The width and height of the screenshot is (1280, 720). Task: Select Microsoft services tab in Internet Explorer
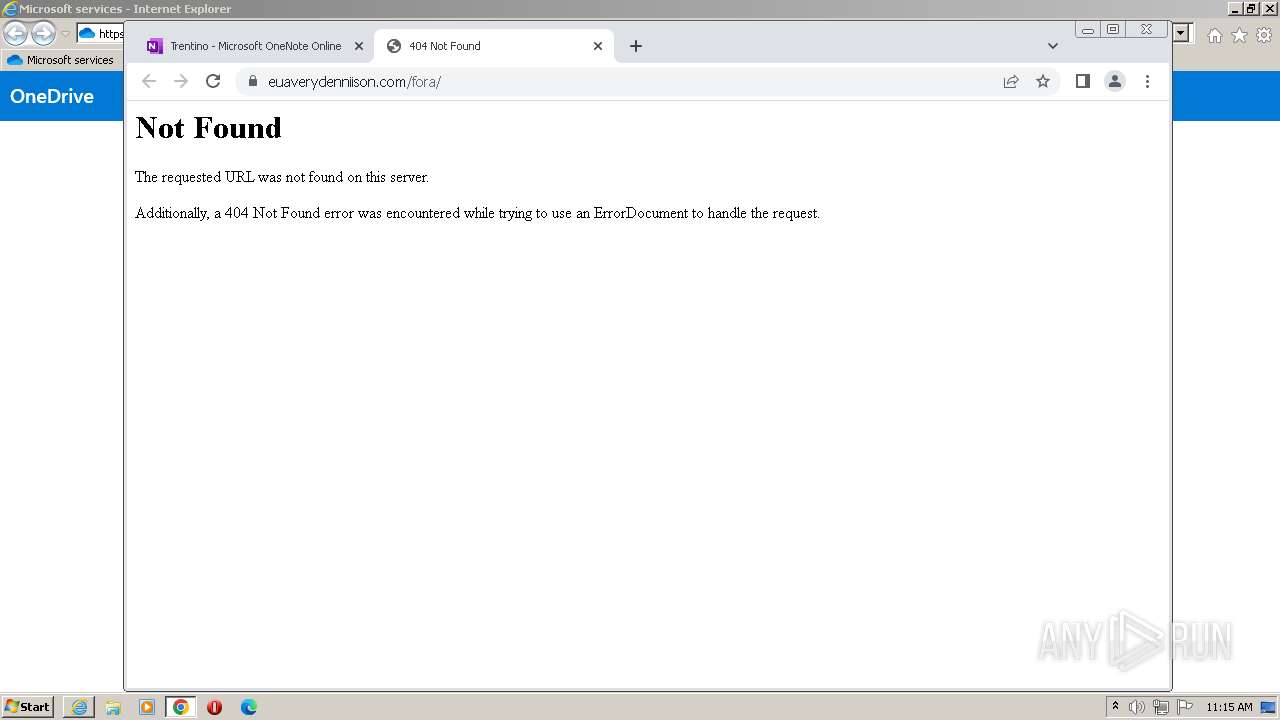[x=61, y=60]
